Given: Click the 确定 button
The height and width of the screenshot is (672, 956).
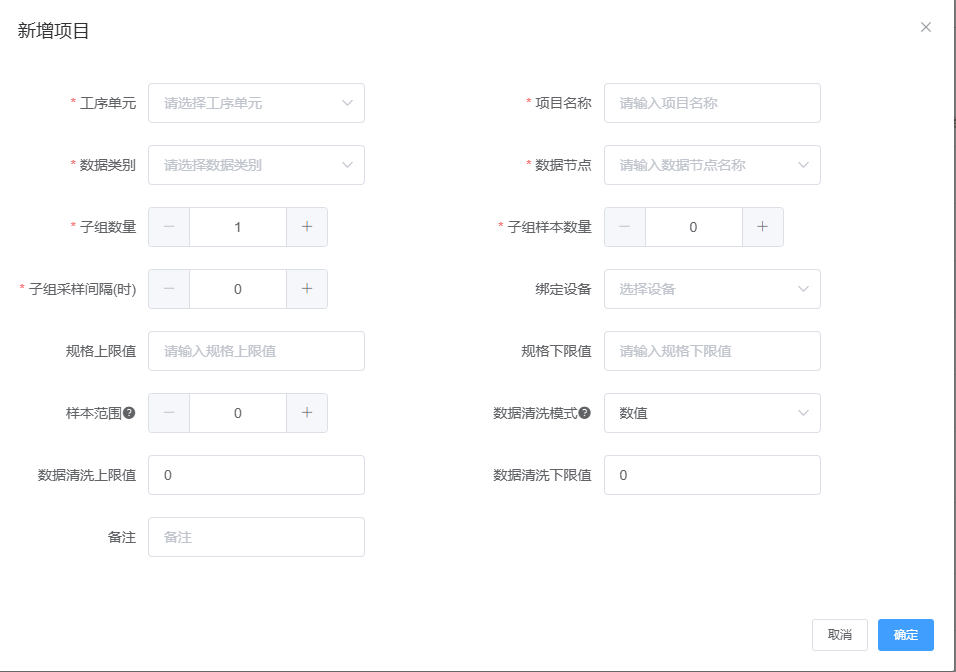Looking at the screenshot, I should pos(905,635).
